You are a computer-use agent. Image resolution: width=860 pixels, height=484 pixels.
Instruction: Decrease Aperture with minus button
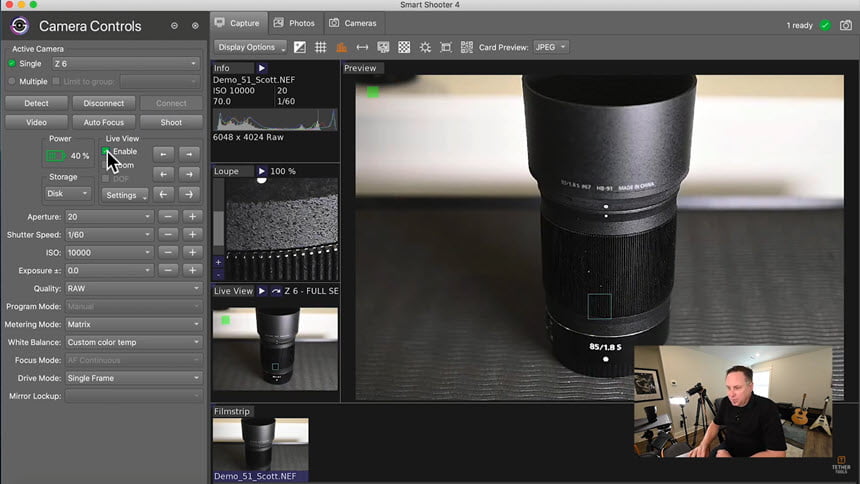coord(168,217)
